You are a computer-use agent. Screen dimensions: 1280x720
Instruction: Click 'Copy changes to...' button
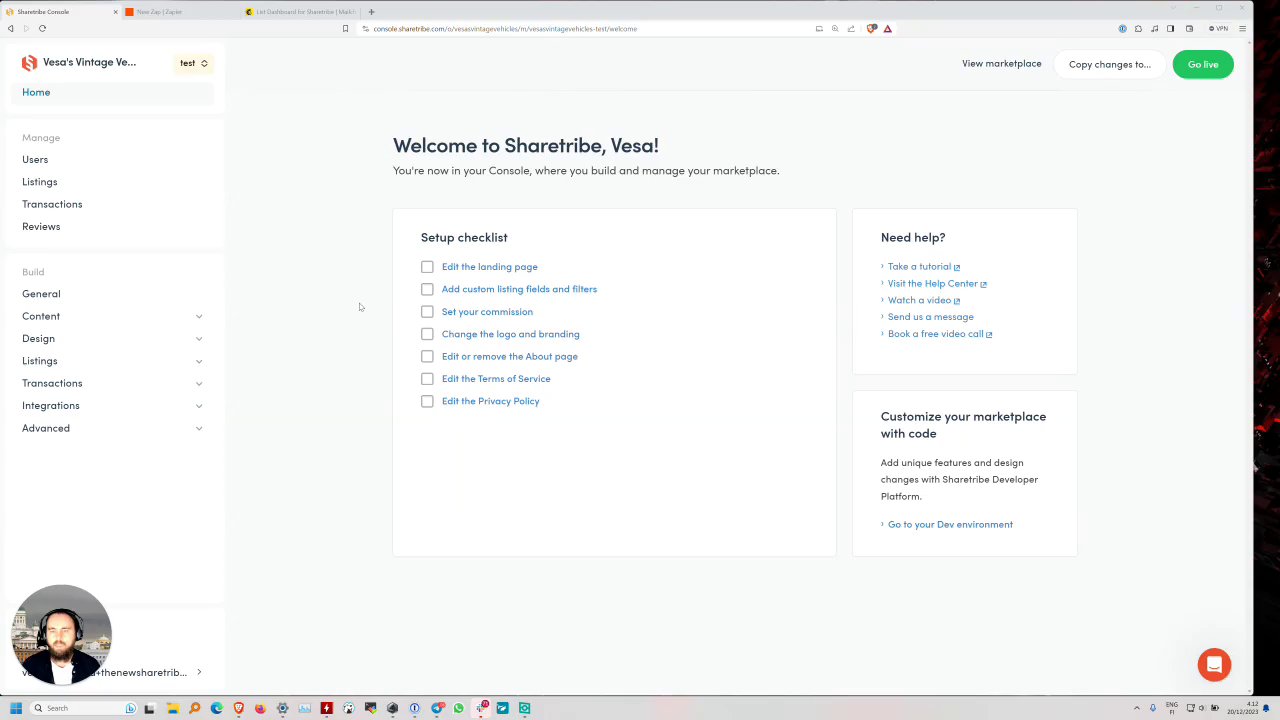pyautogui.click(x=1110, y=64)
